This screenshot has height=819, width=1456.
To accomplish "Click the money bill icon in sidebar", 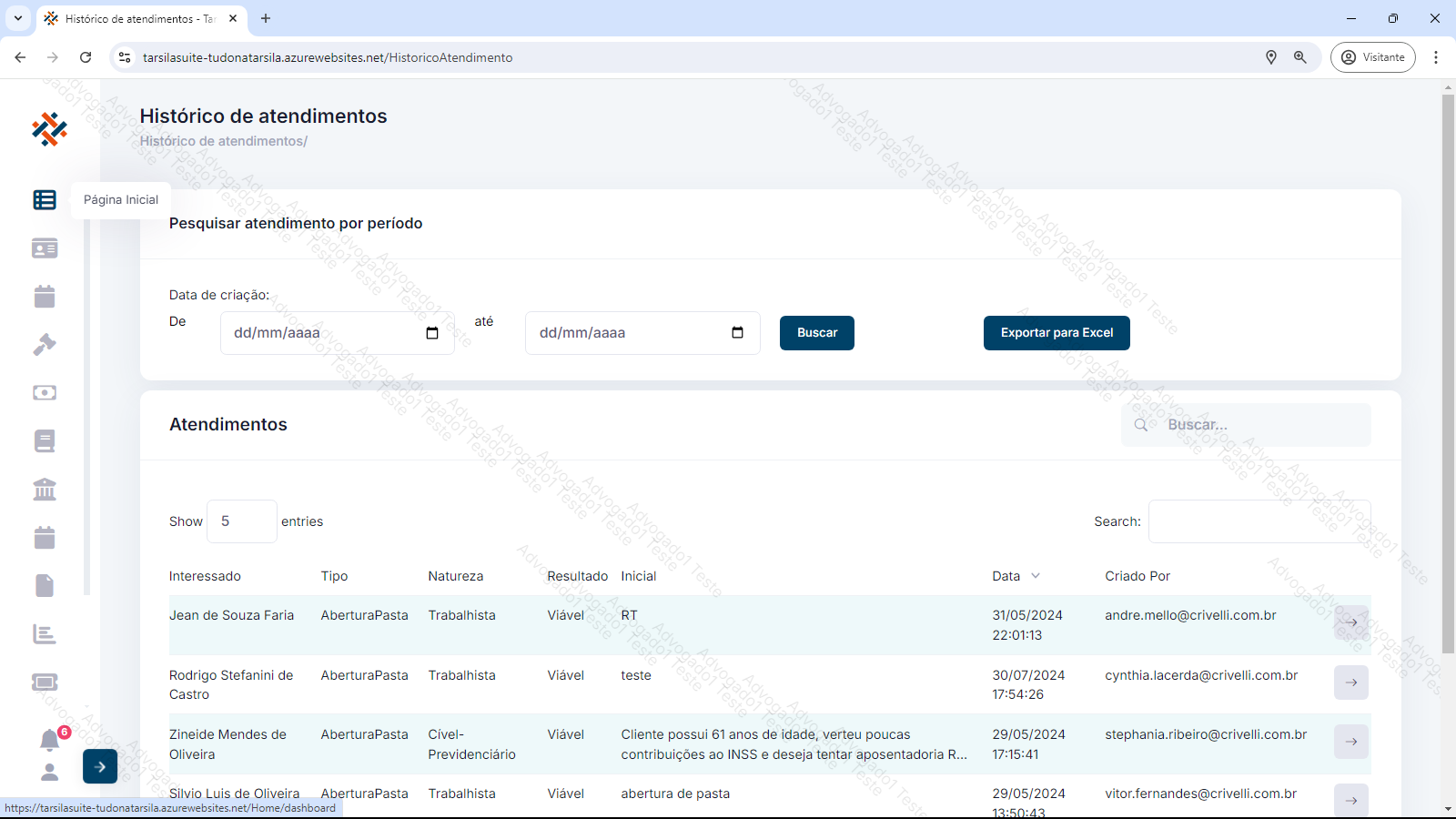I will [45, 392].
